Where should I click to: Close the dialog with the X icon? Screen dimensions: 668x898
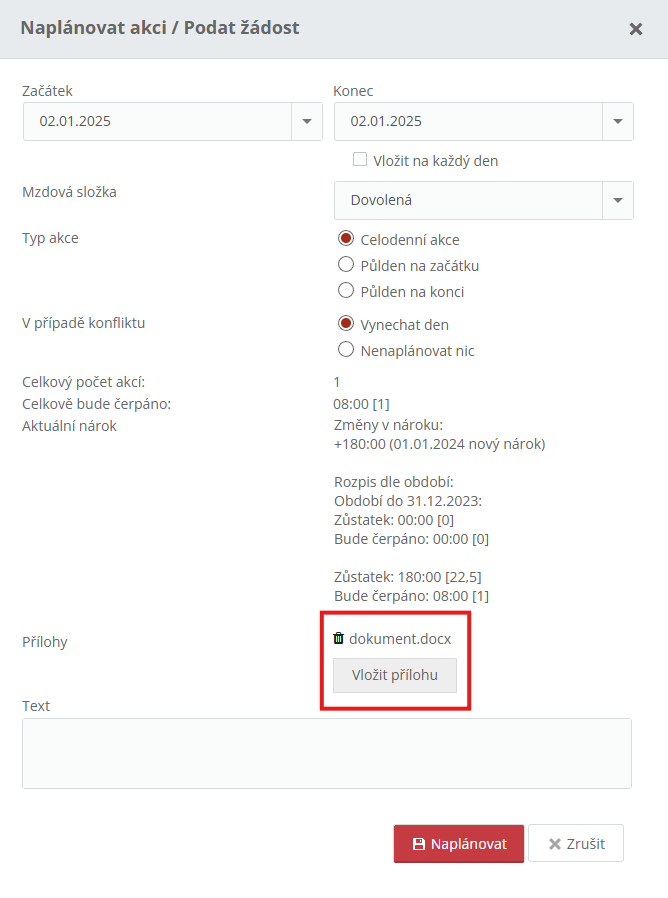pos(635,29)
